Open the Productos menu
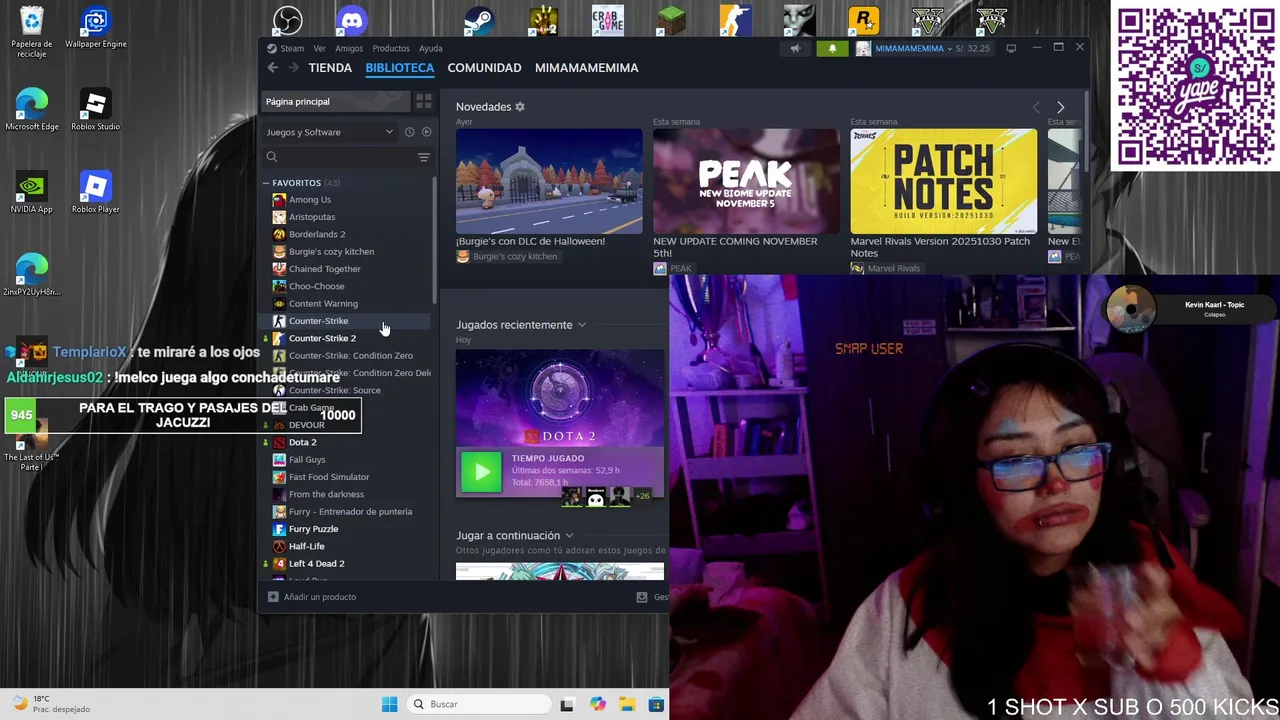 tap(391, 48)
